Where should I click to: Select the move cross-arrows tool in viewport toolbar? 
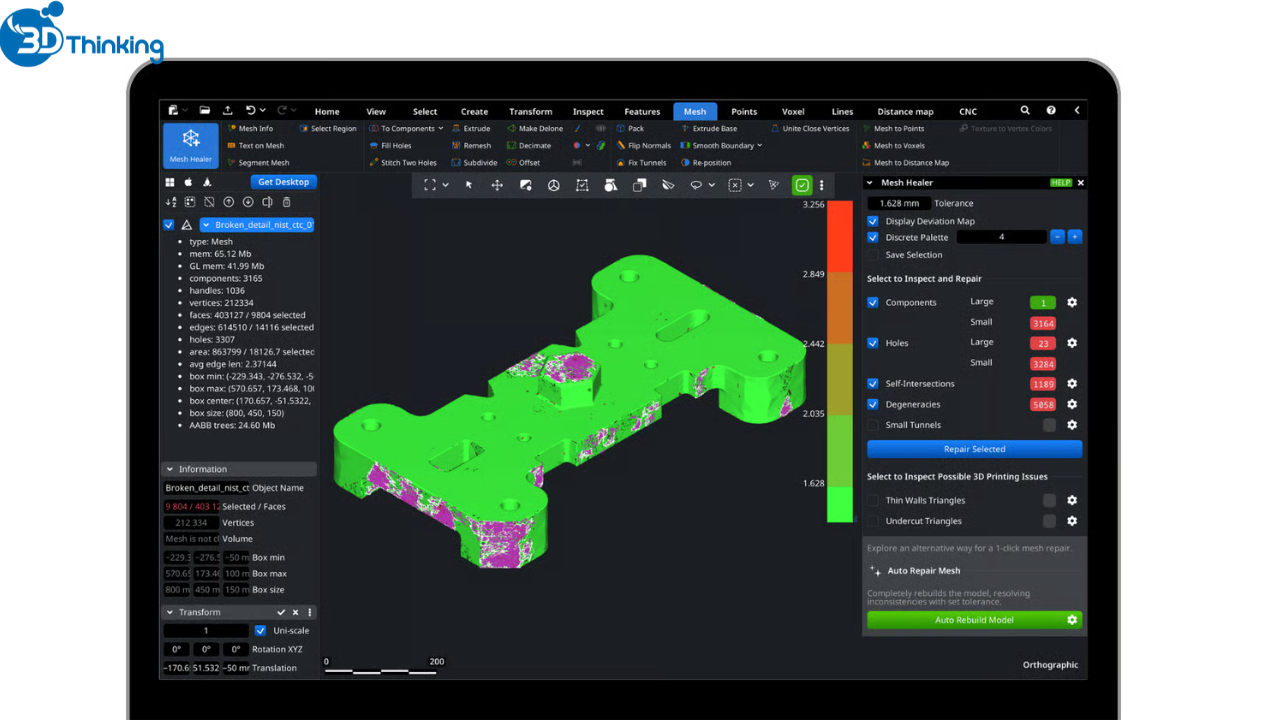click(497, 185)
